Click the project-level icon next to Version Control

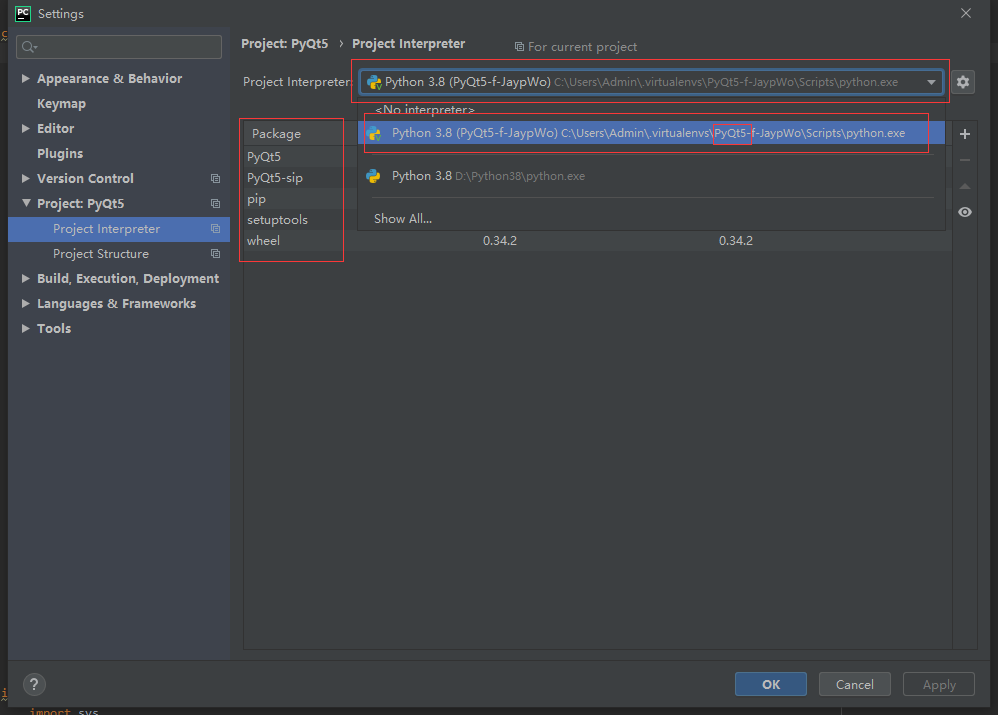[215, 179]
